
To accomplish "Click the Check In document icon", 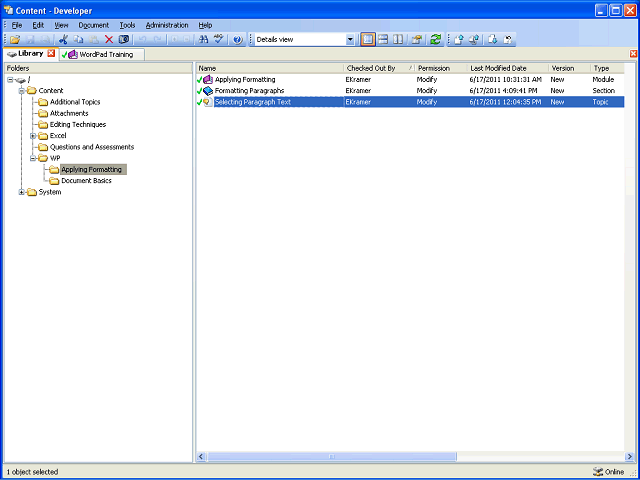I will [x=459, y=40].
